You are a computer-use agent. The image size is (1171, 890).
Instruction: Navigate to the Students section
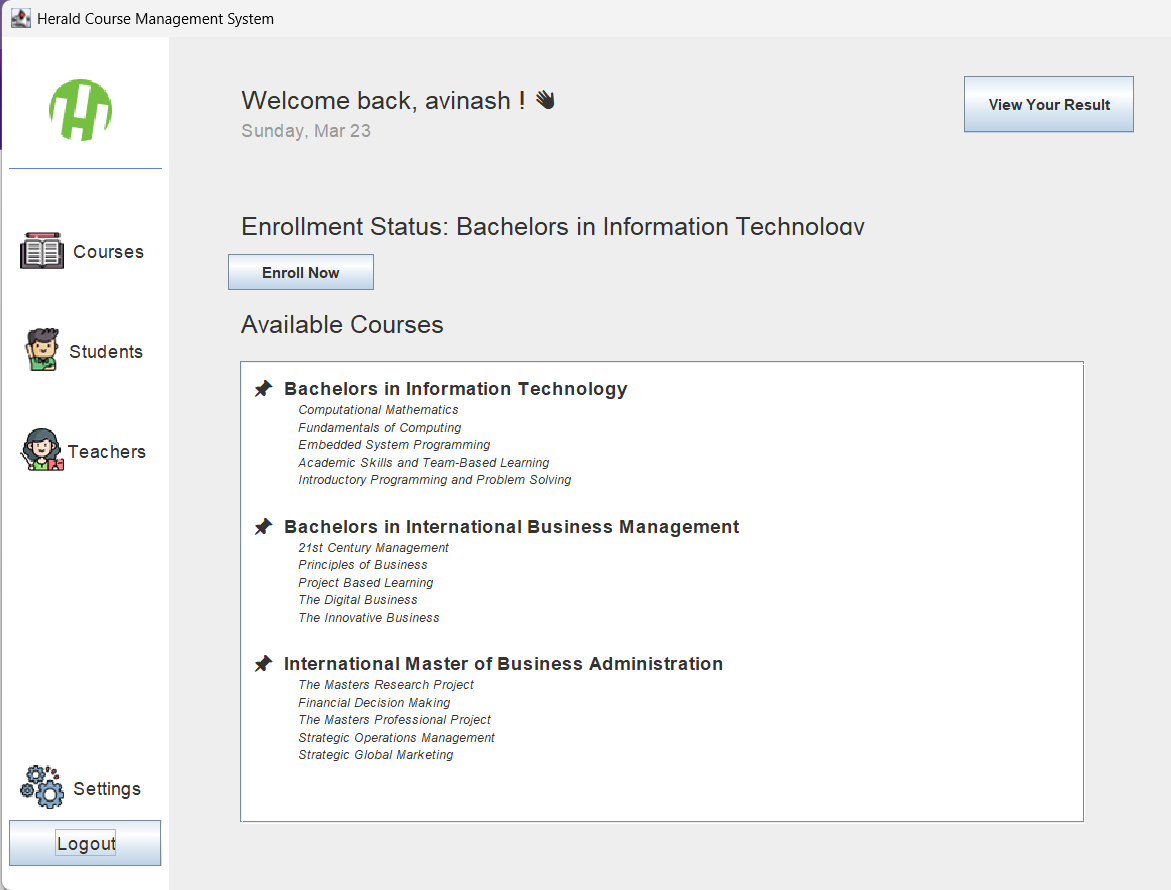[x=106, y=351]
